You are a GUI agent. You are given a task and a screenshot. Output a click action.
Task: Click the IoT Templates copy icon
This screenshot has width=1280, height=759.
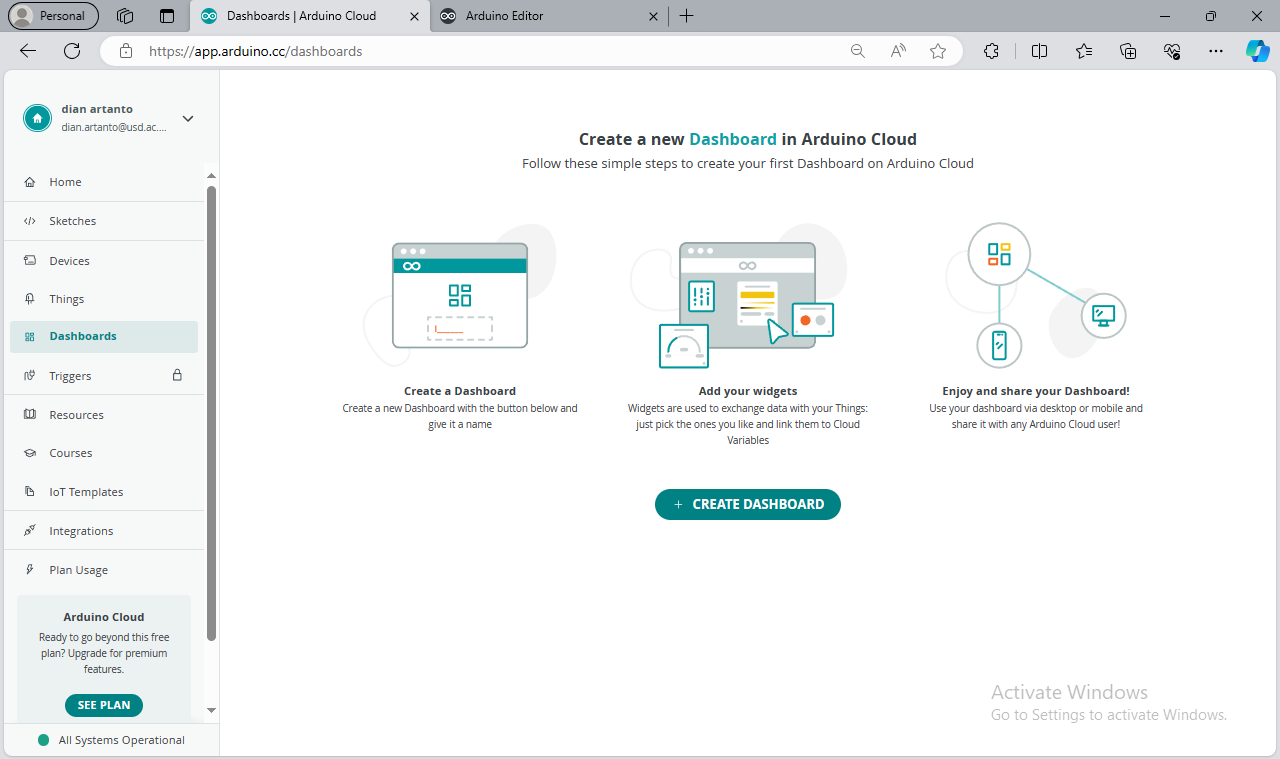[x=30, y=492]
